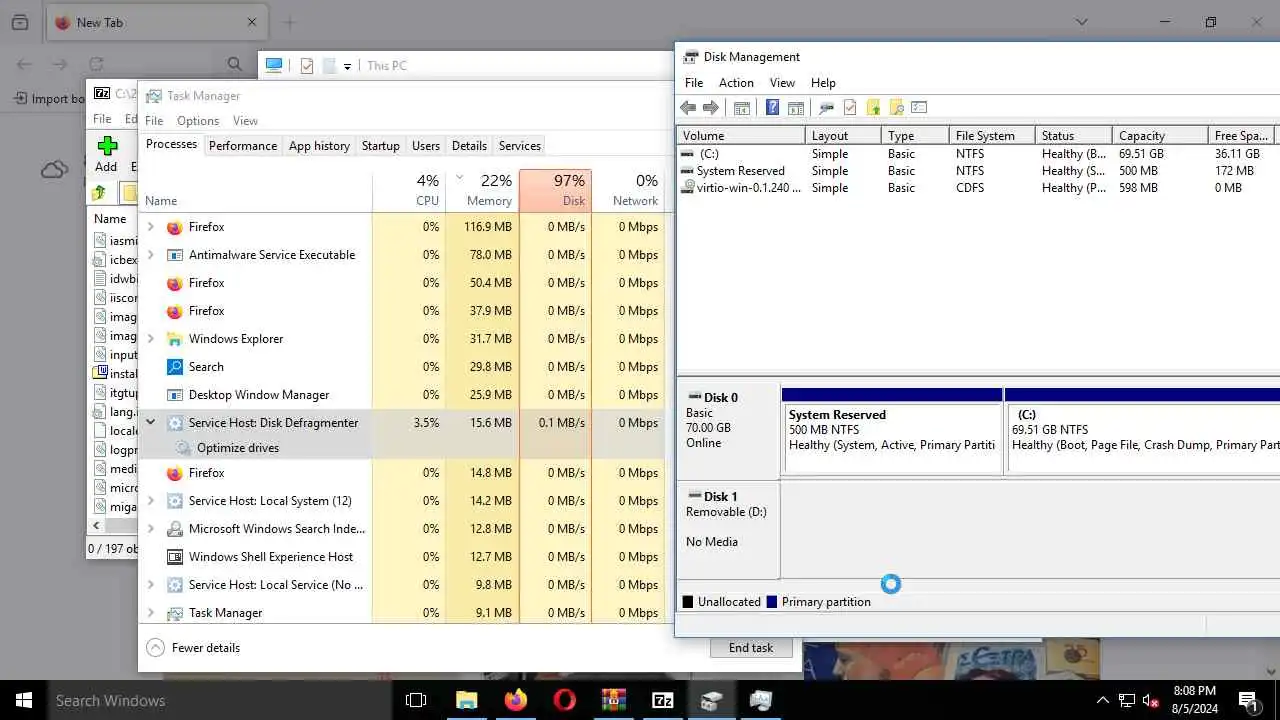Open Task Manager Options menu
The width and height of the screenshot is (1280, 720).
[x=198, y=121]
